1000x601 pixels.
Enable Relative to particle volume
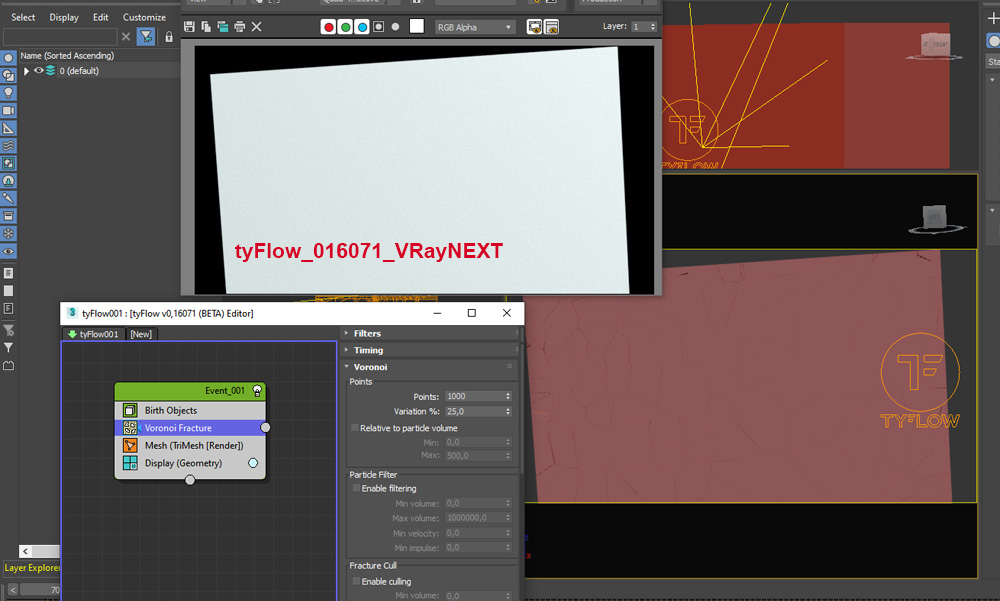(x=355, y=427)
